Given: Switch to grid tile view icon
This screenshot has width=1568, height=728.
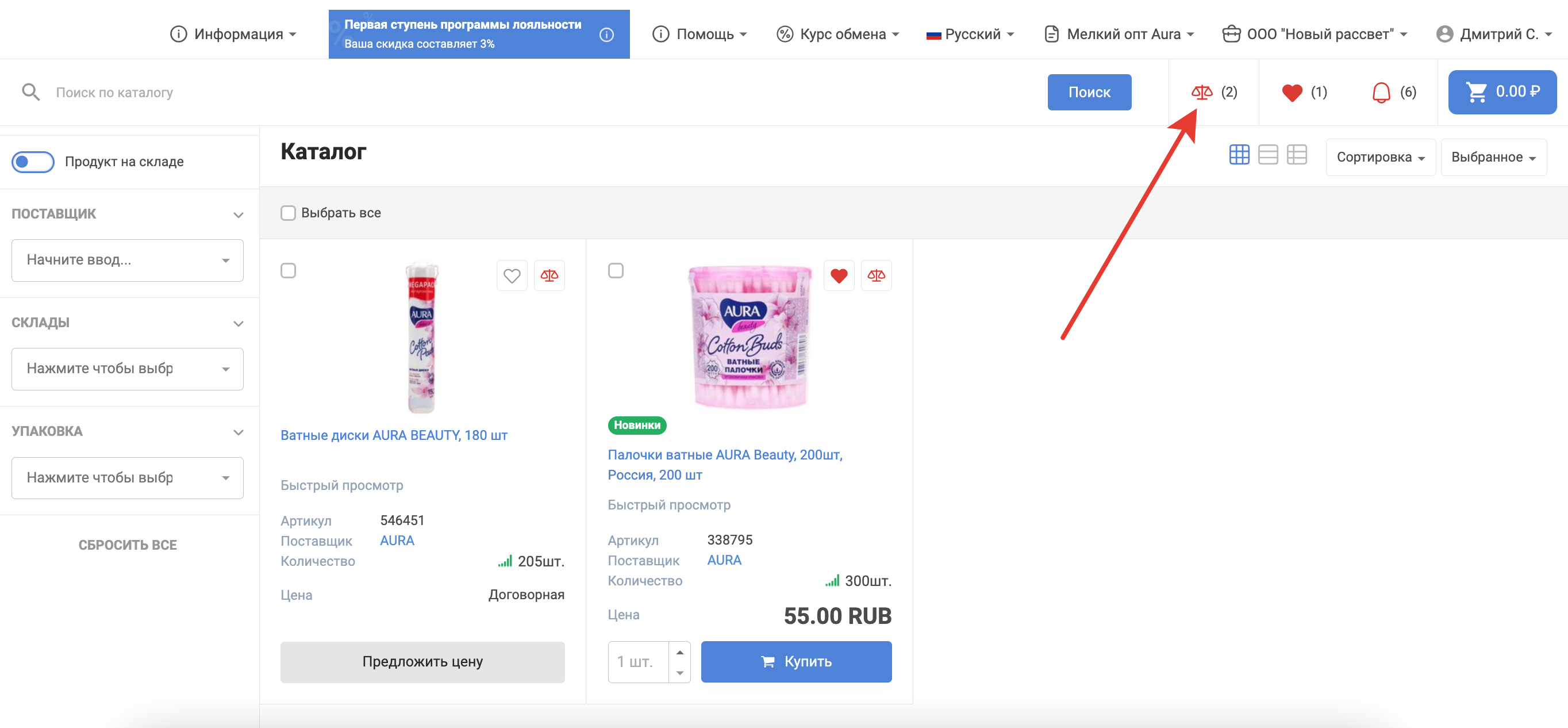Looking at the screenshot, I should pos(1239,155).
